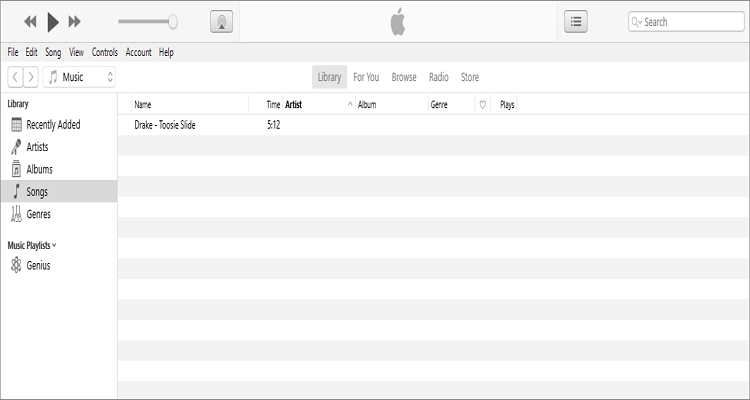The width and height of the screenshot is (750, 400).
Task: Click the search magnifier dropdown icon
Action: (637, 22)
